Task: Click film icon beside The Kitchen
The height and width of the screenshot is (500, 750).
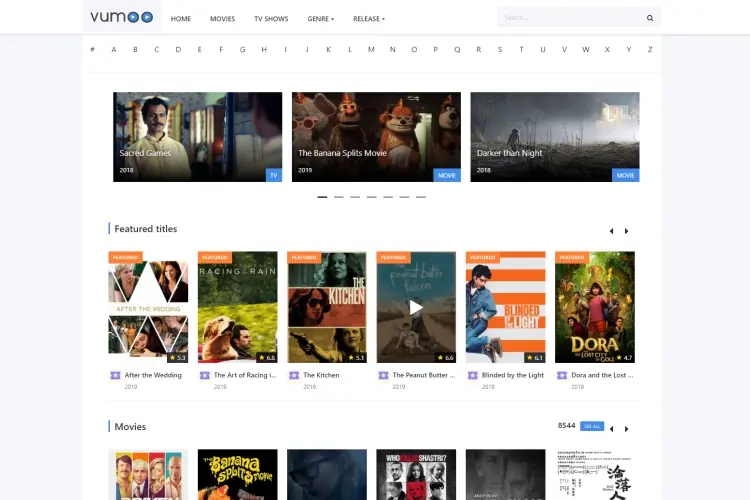Action: pos(294,376)
